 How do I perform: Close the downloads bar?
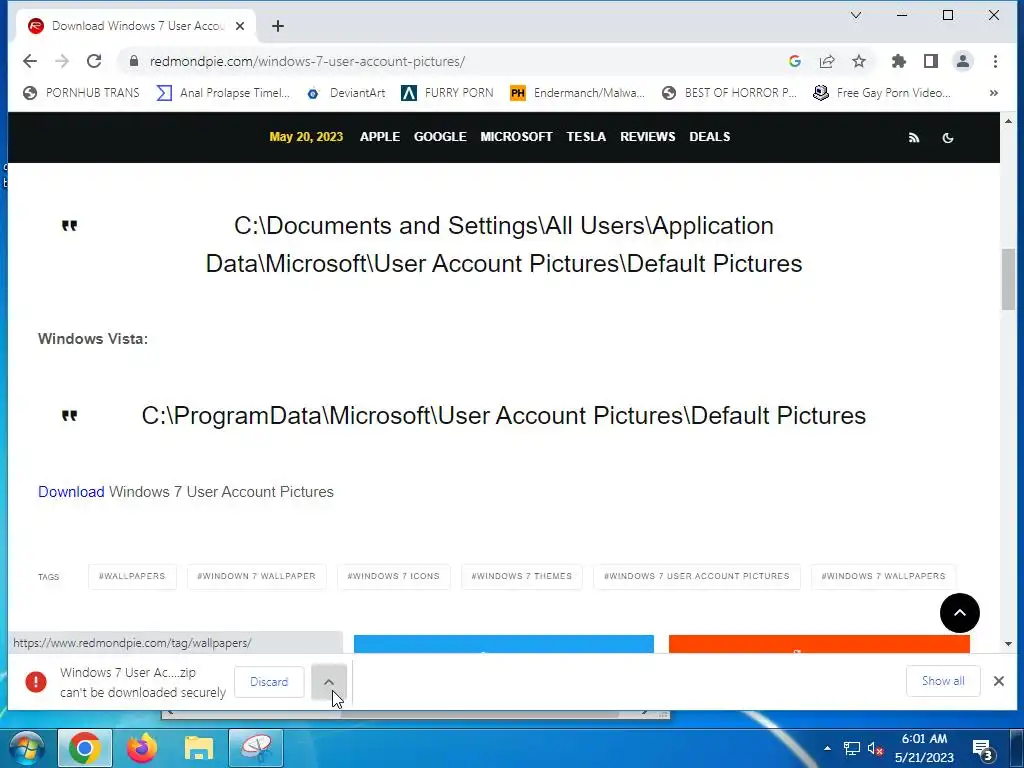click(x=999, y=681)
